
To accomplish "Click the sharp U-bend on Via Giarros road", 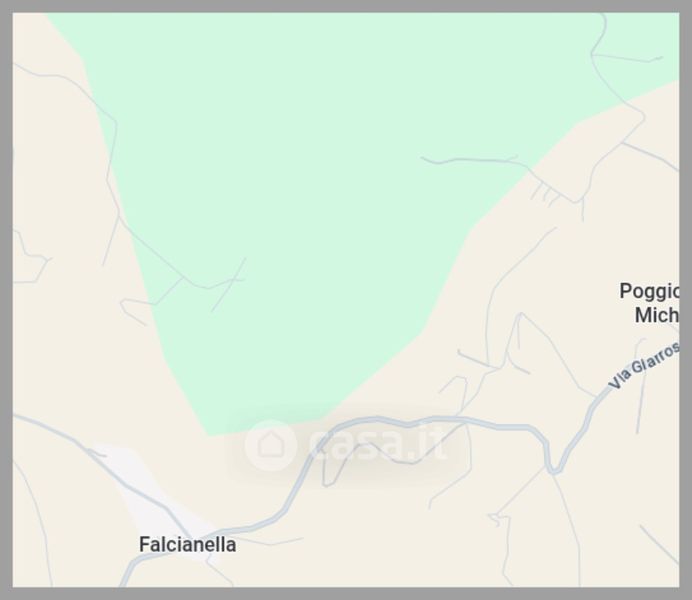I will 554,468.
